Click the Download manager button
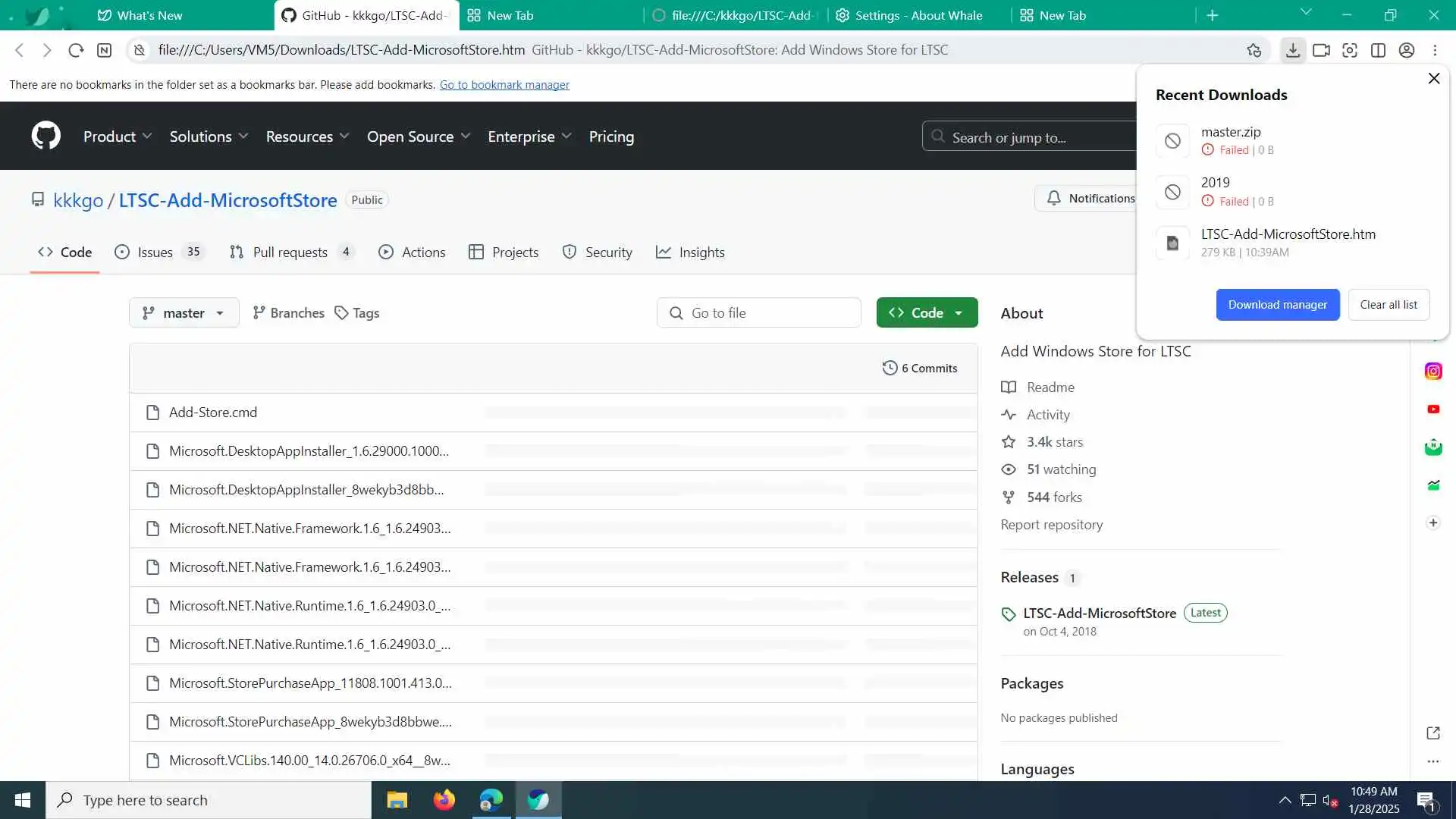The height and width of the screenshot is (819, 1456). [1277, 304]
